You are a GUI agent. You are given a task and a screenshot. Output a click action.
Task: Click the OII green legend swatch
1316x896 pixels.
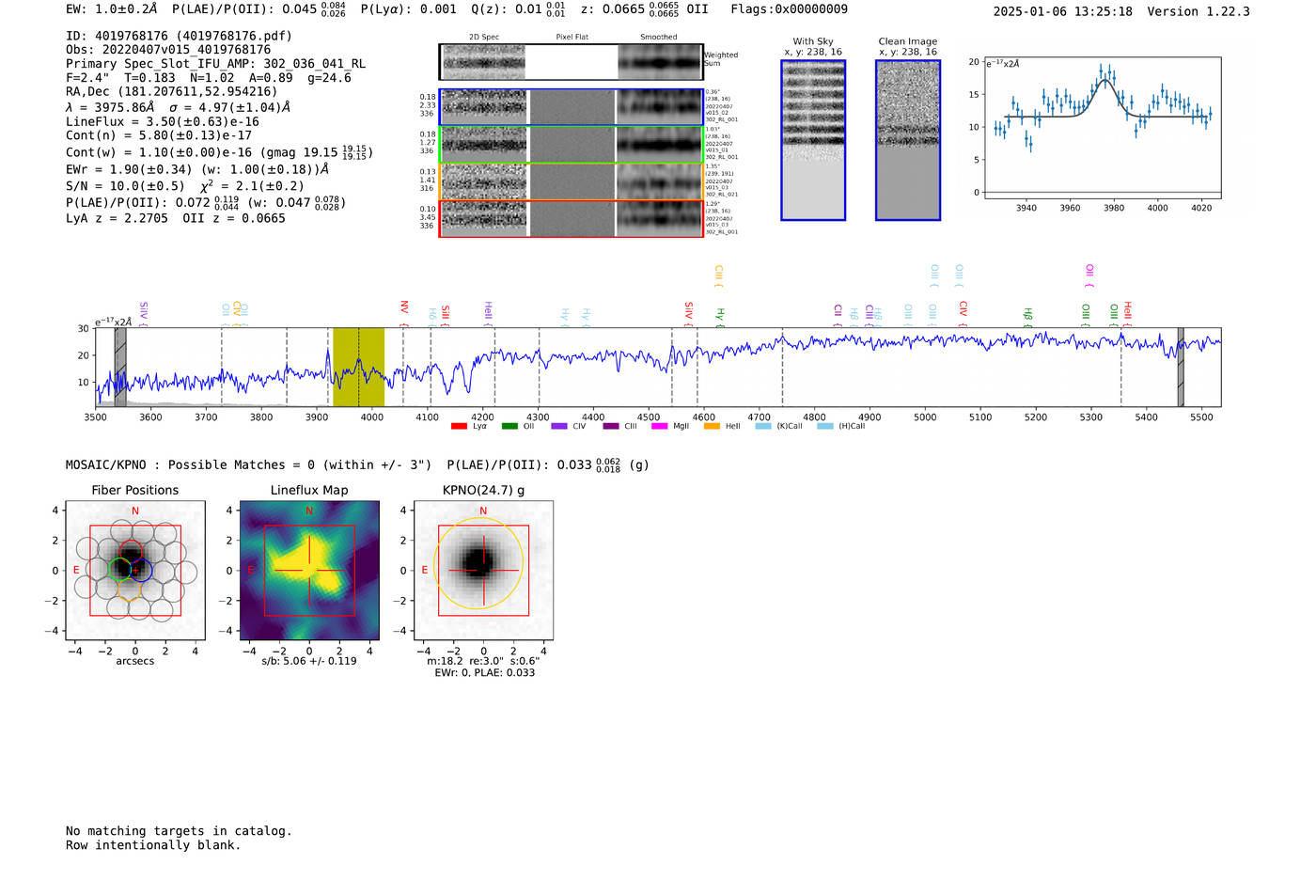coord(509,426)
